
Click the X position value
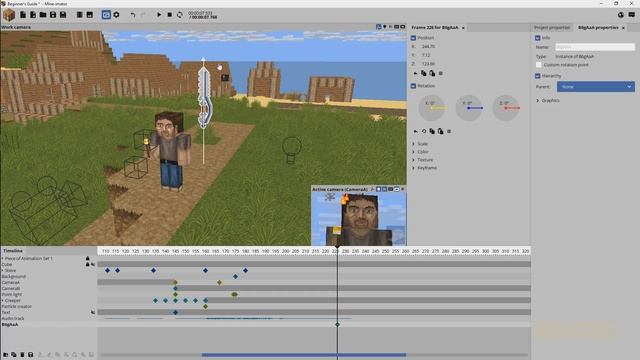[x=428, y=47]
